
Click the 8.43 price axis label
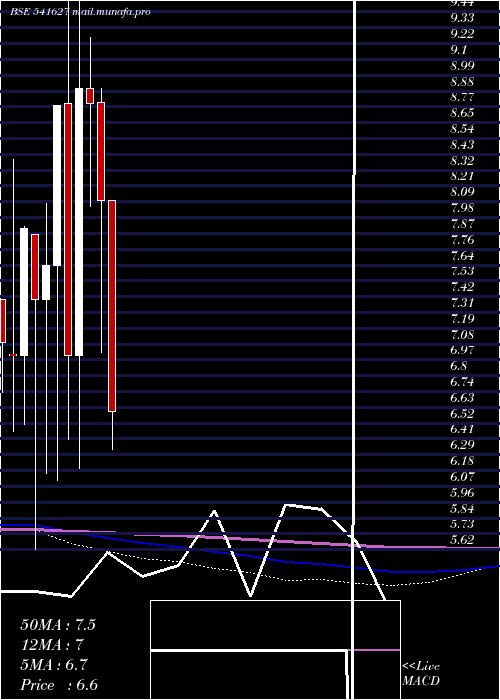462,145
